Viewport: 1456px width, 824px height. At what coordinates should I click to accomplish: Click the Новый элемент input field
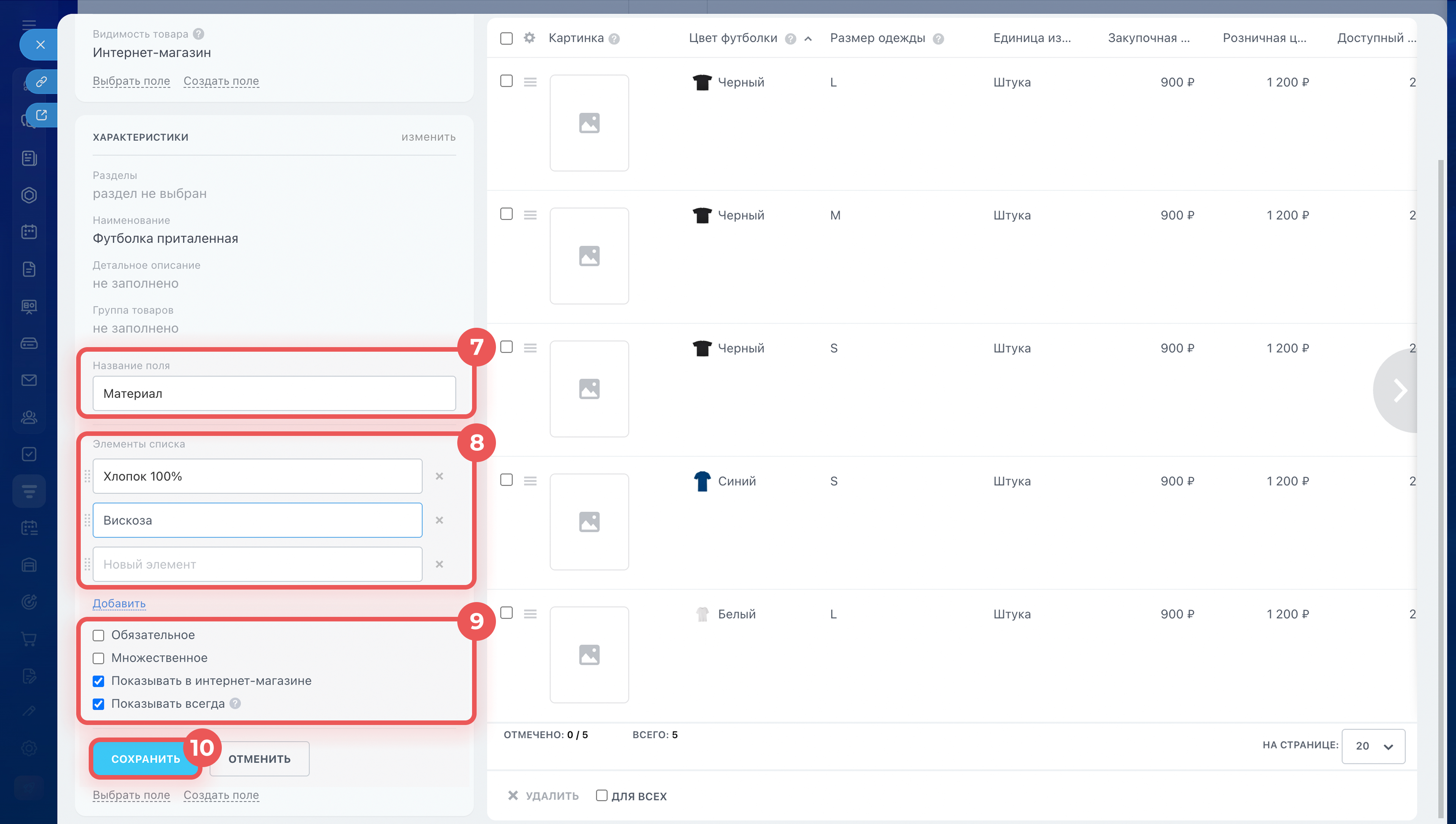pos(257,564)
